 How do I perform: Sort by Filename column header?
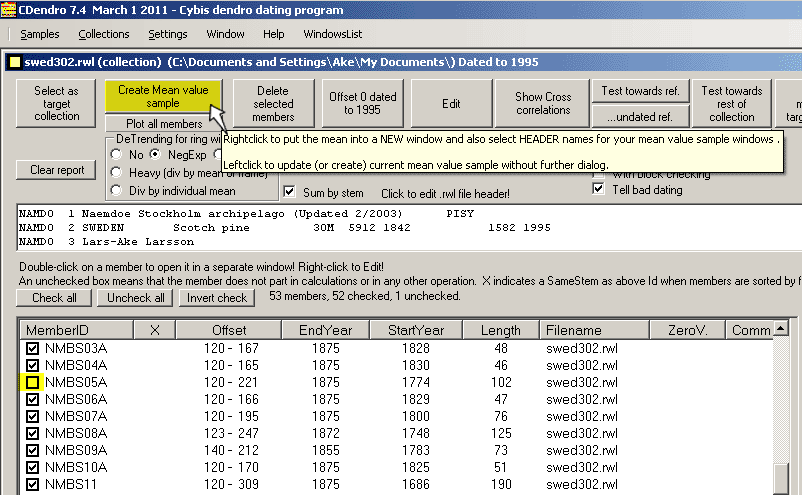click(594, 330)
